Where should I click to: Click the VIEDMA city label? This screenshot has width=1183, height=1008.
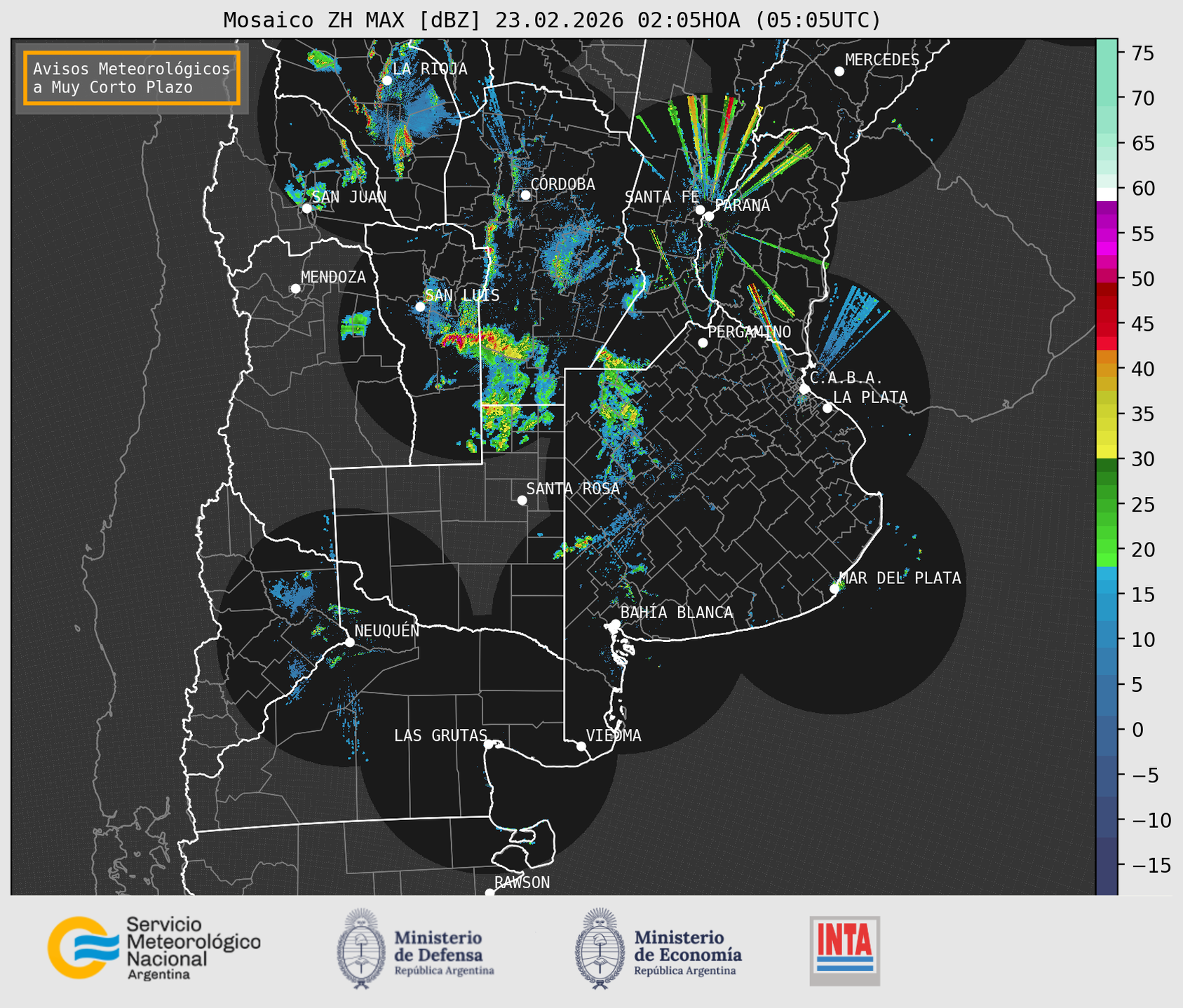[x=614, y=735]
